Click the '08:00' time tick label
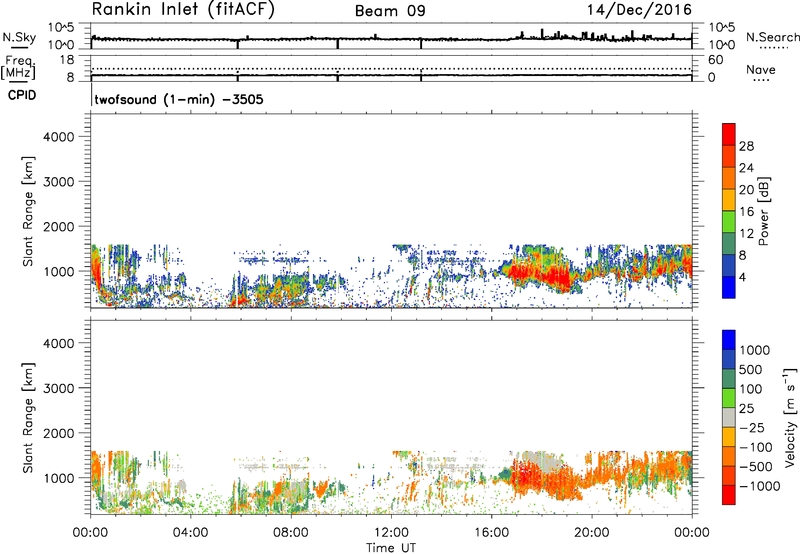Viewport: 800px width, 554px height. [291, 533]
